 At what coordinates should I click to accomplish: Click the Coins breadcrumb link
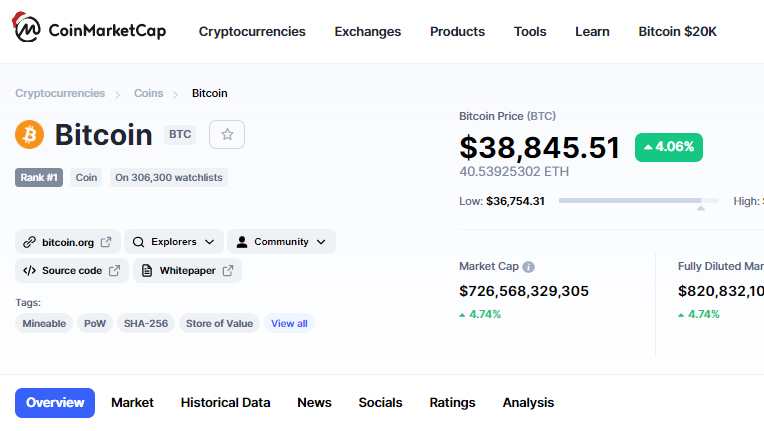click(x=149, y=93)
